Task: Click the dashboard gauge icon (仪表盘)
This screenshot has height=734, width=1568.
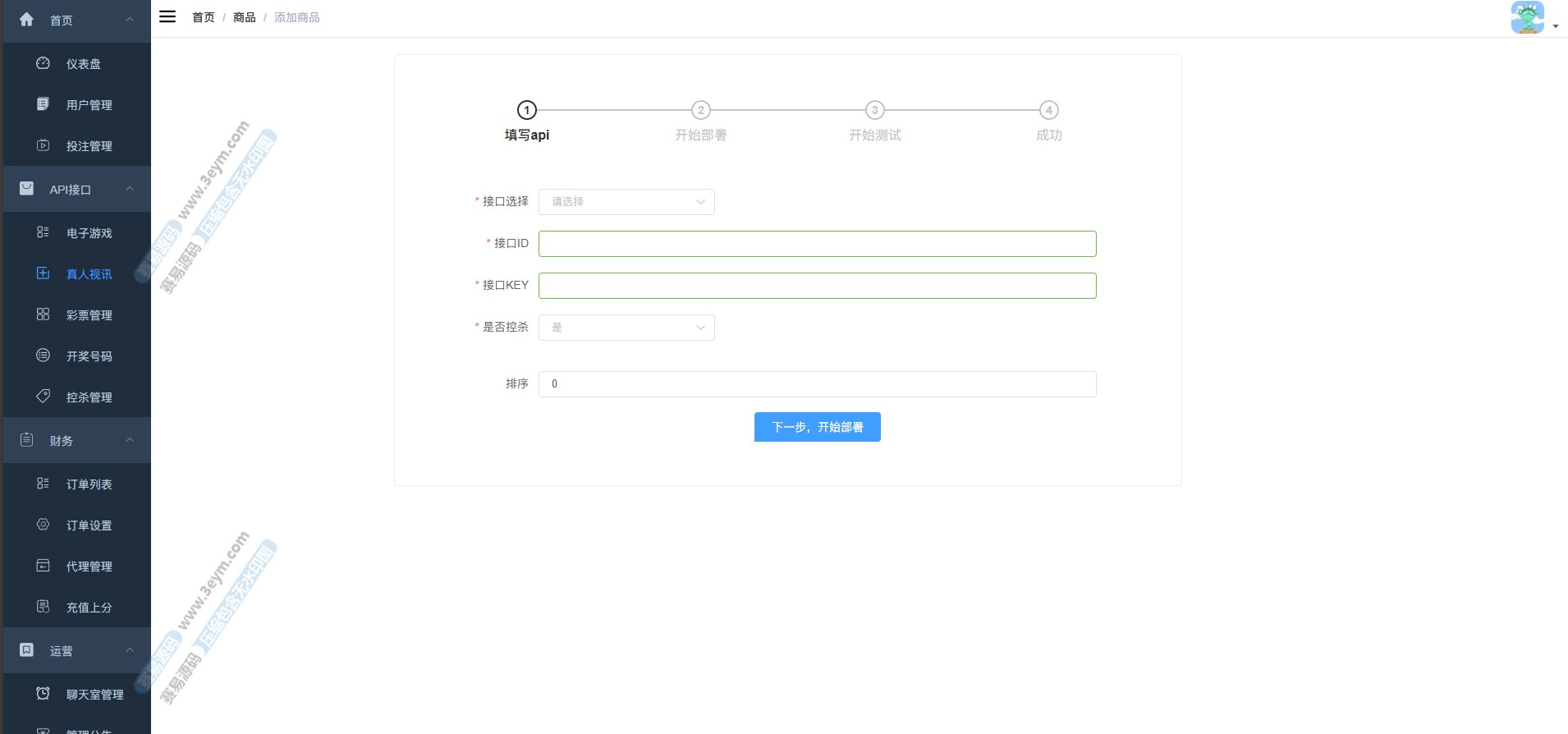Action: pos(44,63)
